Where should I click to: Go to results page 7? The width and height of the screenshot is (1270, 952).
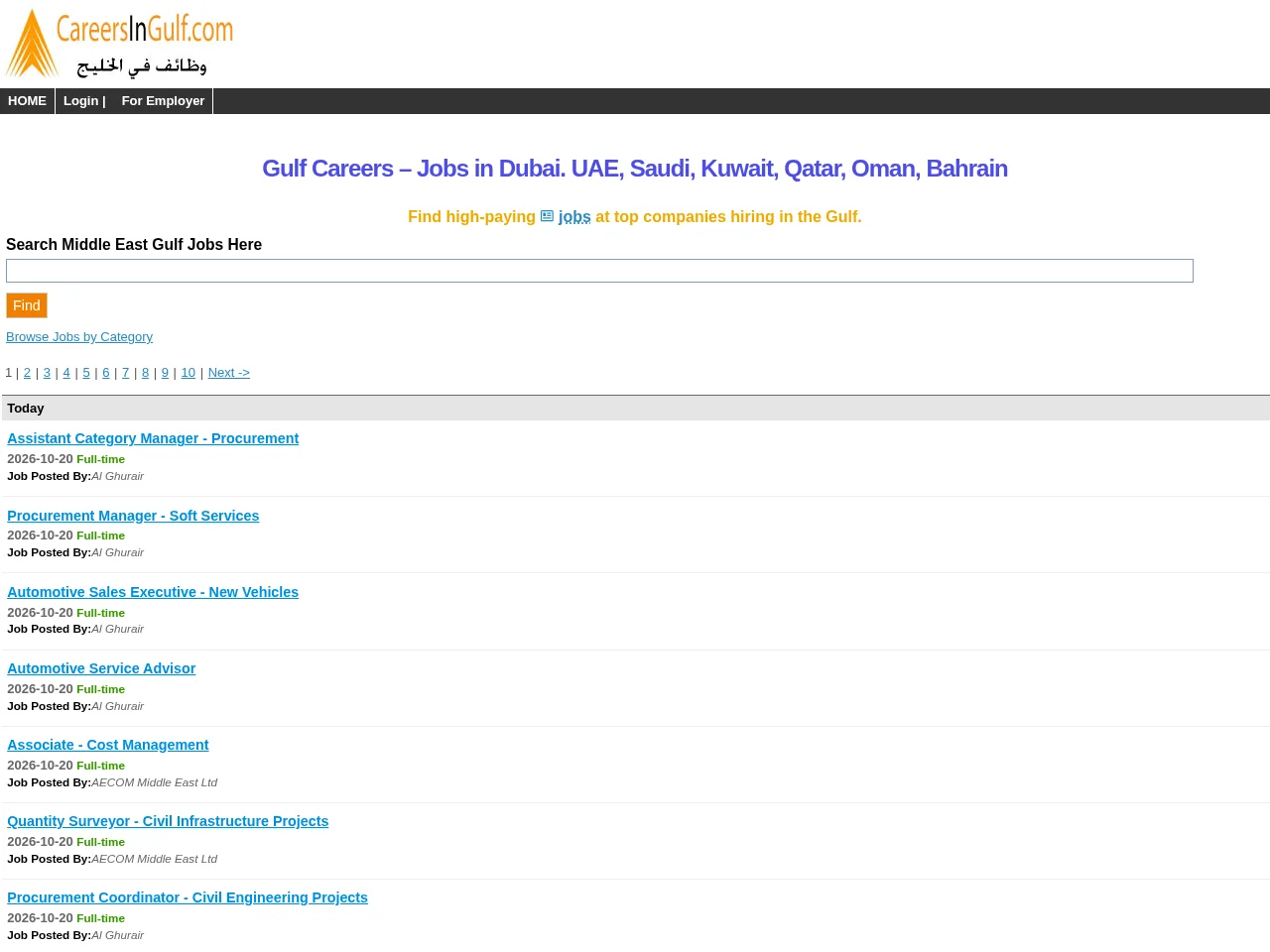125,373
